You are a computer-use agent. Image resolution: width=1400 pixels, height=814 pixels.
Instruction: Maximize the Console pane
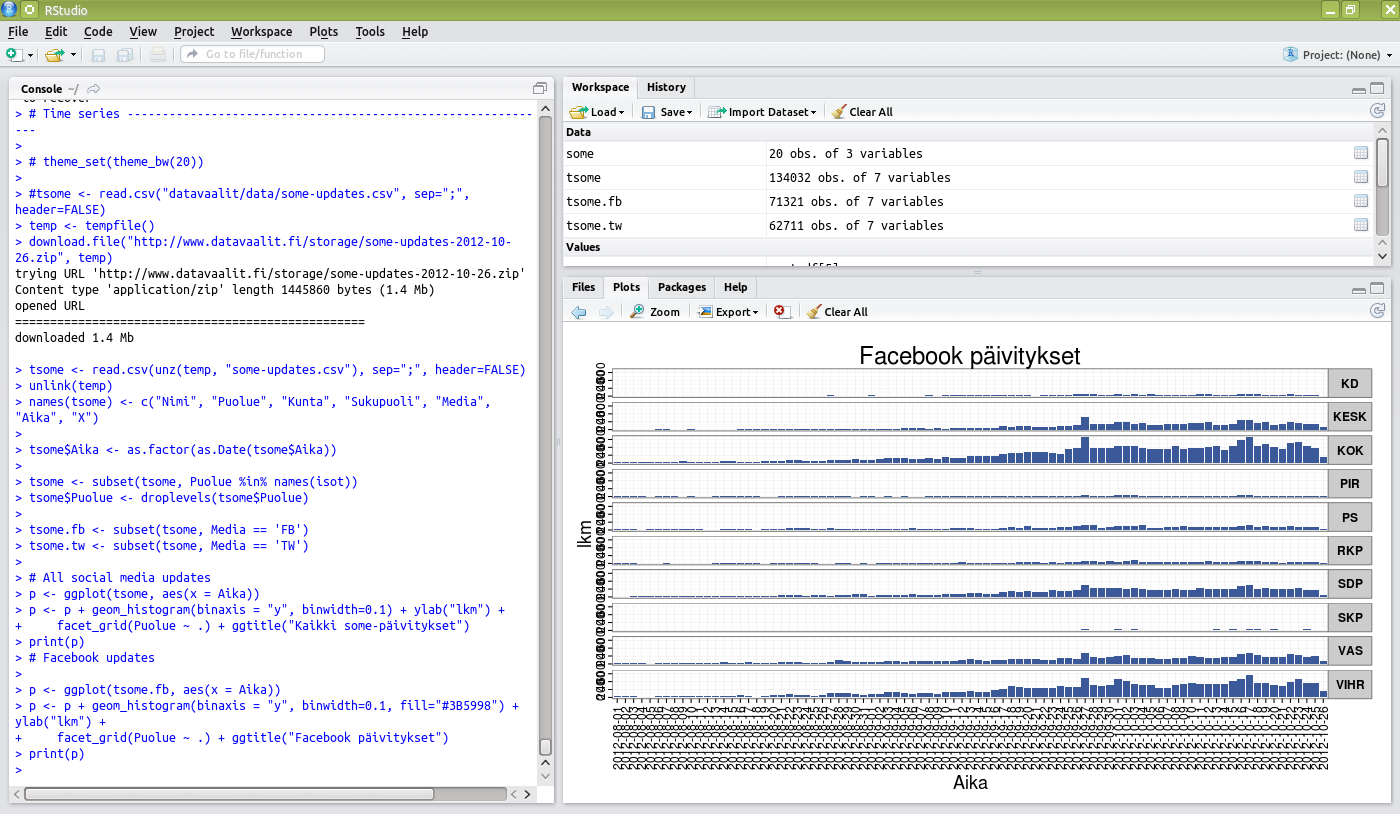click(540, 88)
